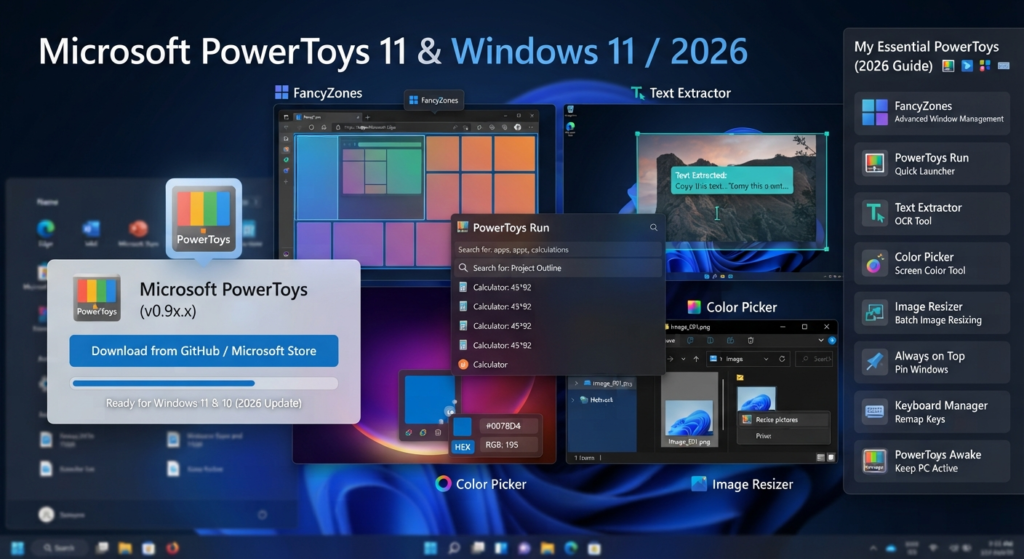1024x559 pixels.
Task: Click the File Explorer search box
Action: point(816,359)
